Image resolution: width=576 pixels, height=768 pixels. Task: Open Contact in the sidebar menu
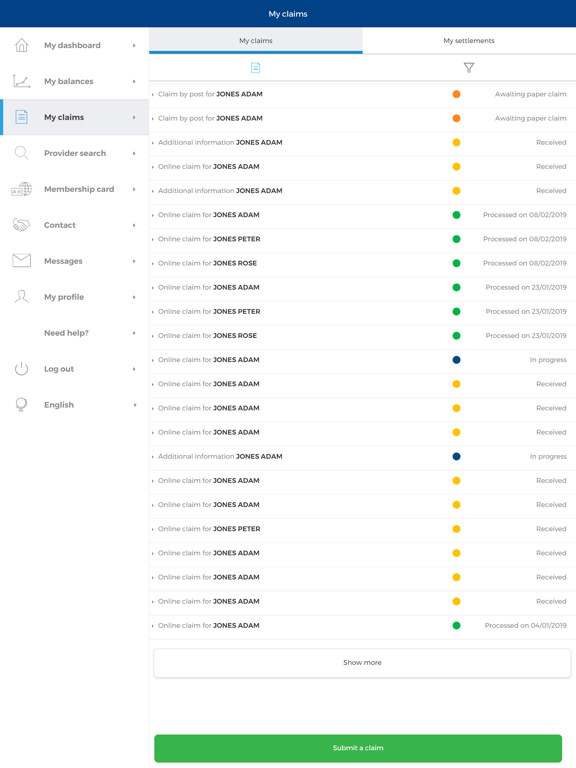(75, 225)
